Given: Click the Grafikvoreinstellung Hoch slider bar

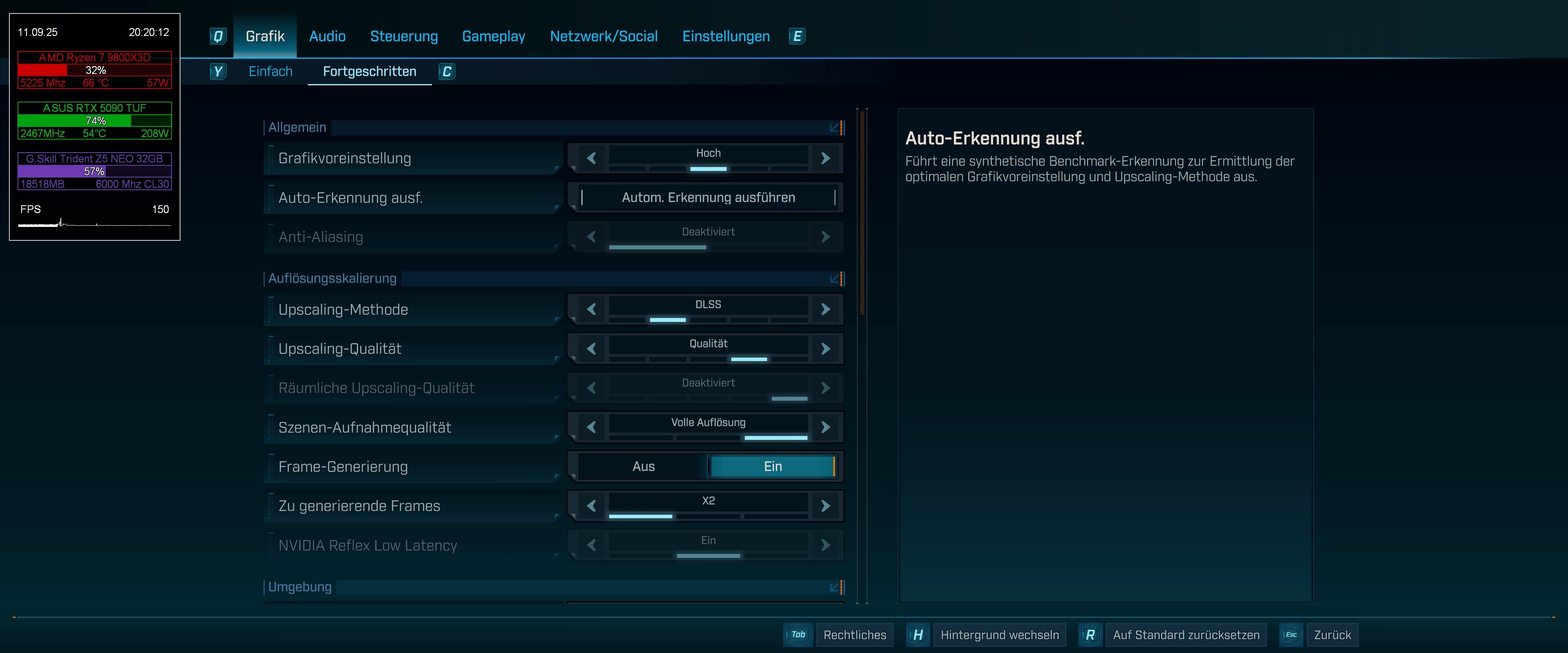Looking at the screenshot, I should pos(708,169).
